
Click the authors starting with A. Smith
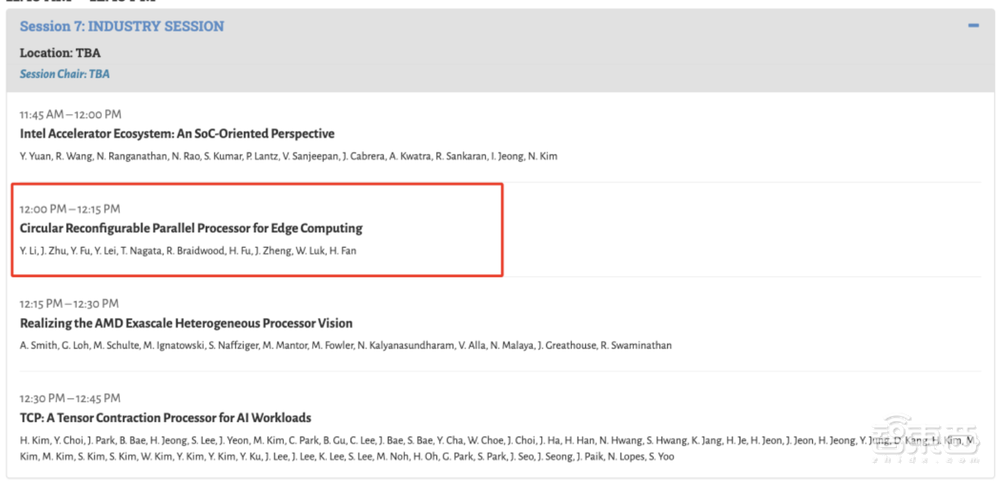pyautogui.click(x=345, y=345)
